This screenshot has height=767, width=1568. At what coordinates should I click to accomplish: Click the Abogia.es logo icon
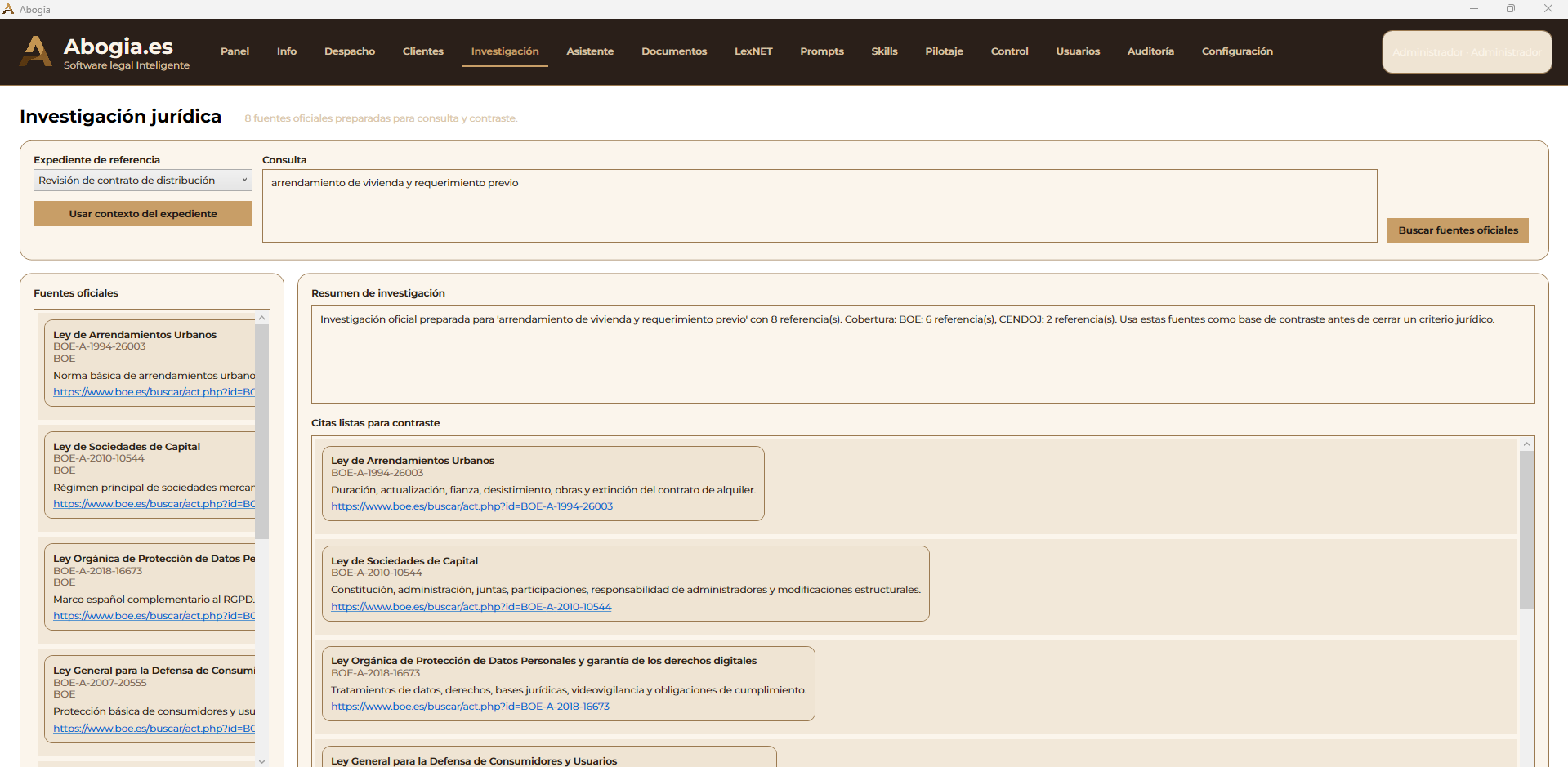(x=35, y=52)
